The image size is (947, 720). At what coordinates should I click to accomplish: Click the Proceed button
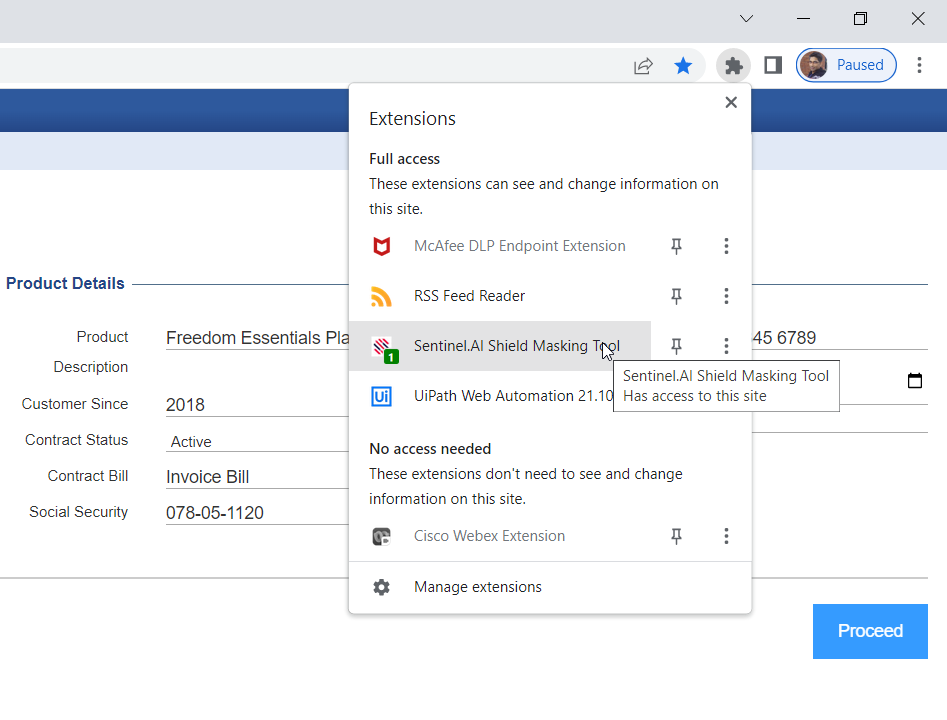(870, 631)
